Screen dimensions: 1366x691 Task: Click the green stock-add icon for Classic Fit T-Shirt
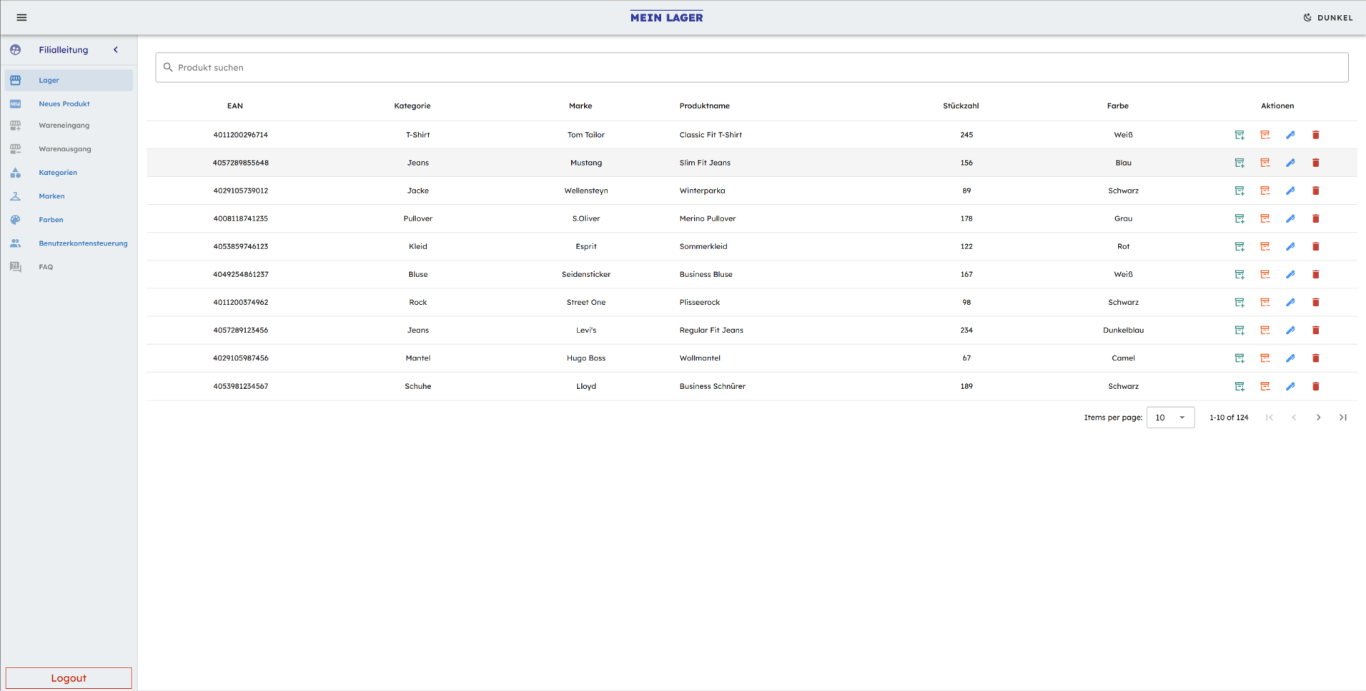coord(1239,134)
